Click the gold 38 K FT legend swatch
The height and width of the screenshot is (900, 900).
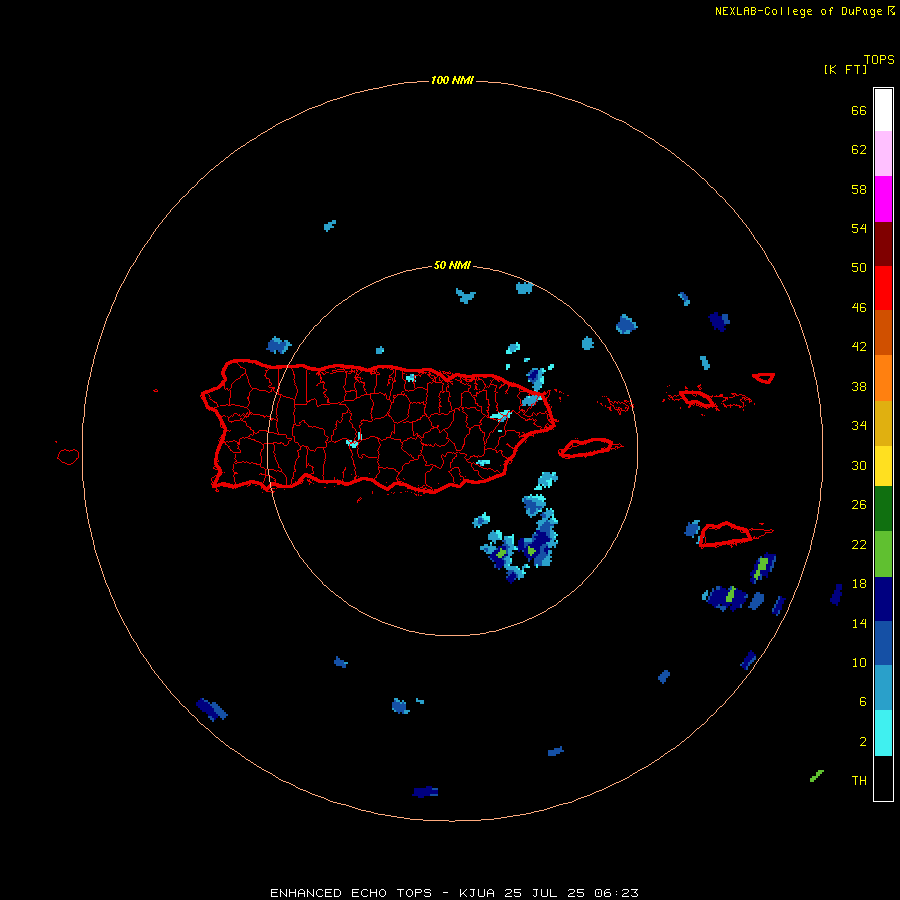coord(883,423)
